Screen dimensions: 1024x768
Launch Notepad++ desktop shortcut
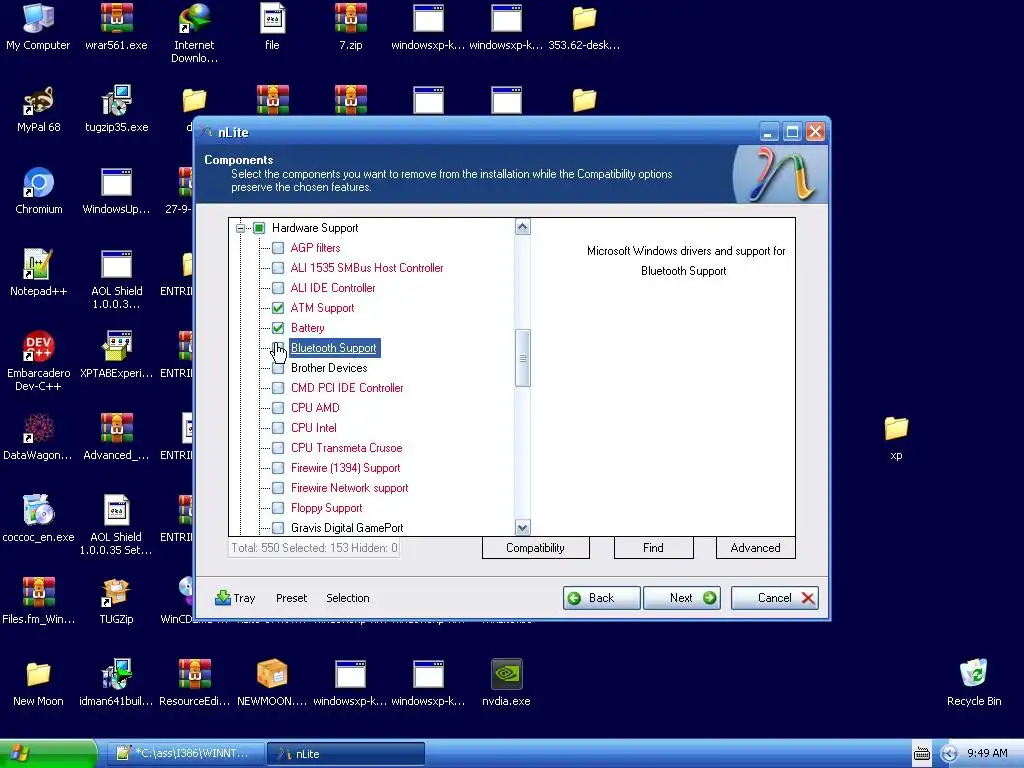pos(38,272)
